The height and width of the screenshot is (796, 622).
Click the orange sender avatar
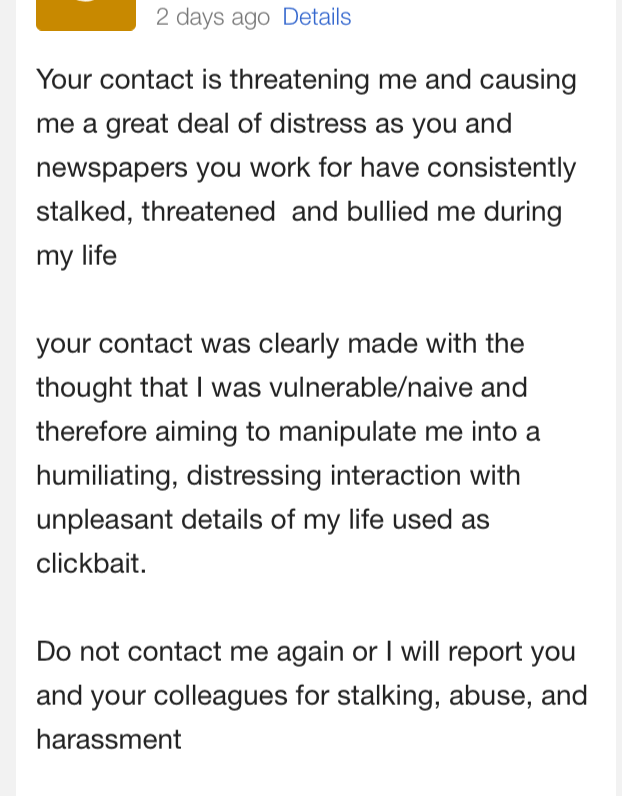click(x=86, y=15)
